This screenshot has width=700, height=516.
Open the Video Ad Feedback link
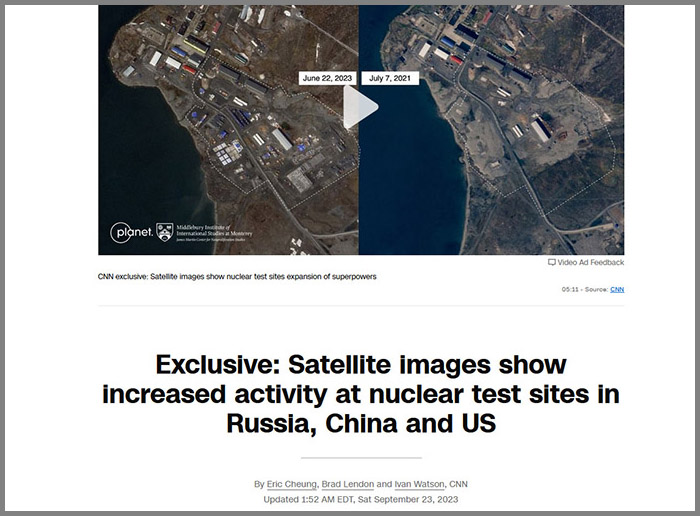pyautogui.click(x=591, y=262)
